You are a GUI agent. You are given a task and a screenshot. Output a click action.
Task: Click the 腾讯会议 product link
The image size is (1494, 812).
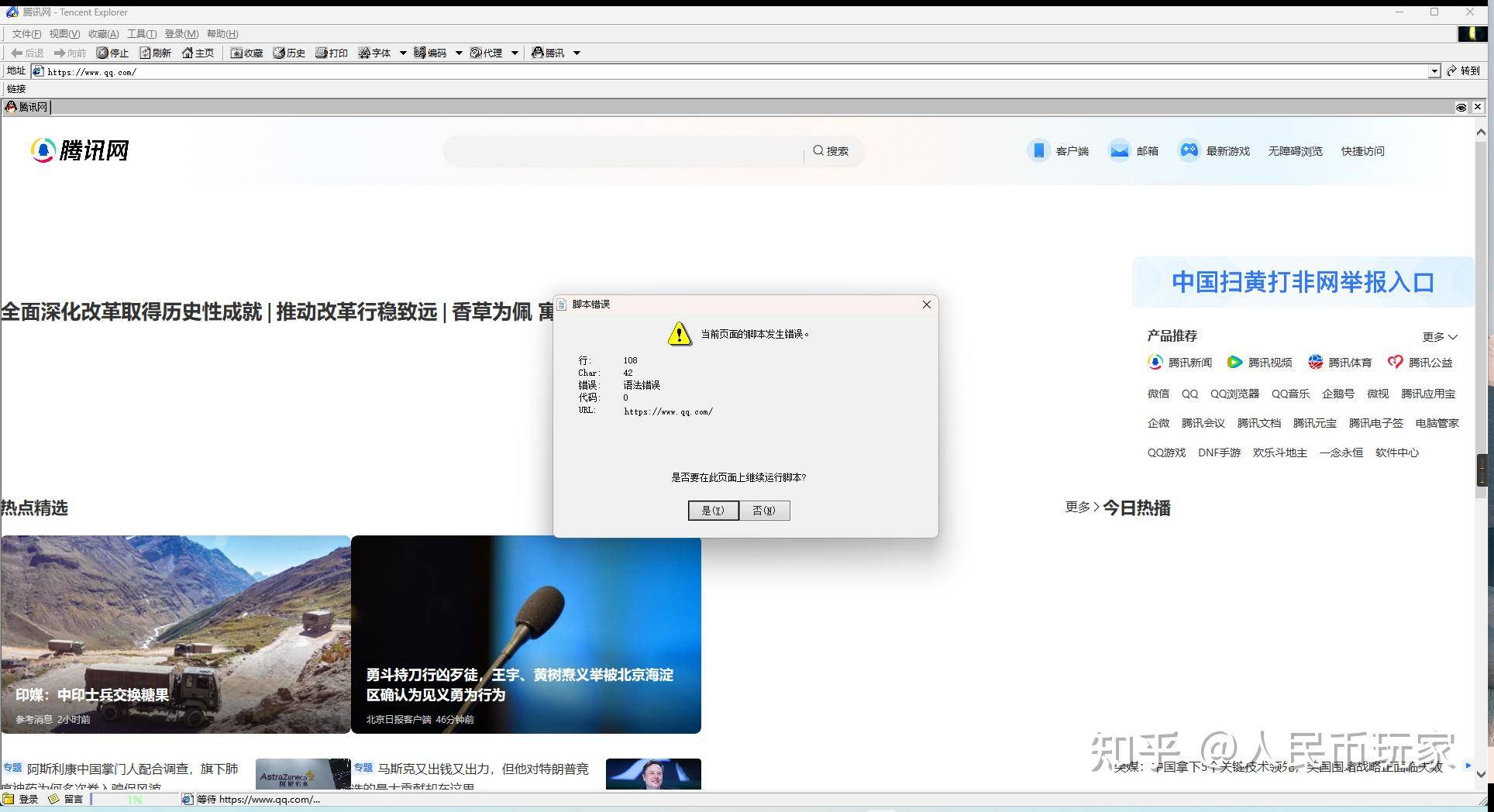point(1203,423)
